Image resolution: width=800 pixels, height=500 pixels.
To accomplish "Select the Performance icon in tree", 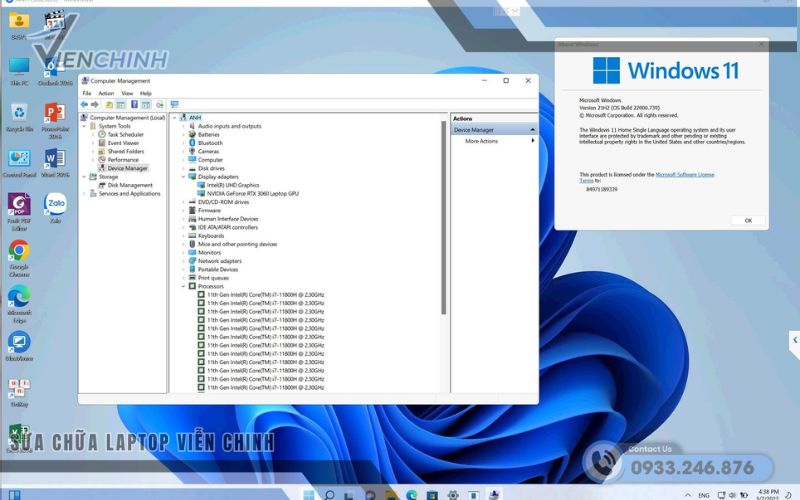I will (x=102, y=160).
